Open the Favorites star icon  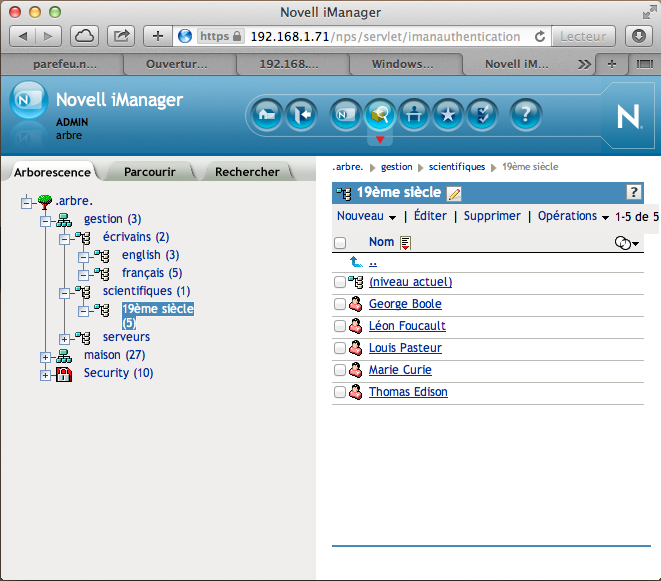(448, 114)
